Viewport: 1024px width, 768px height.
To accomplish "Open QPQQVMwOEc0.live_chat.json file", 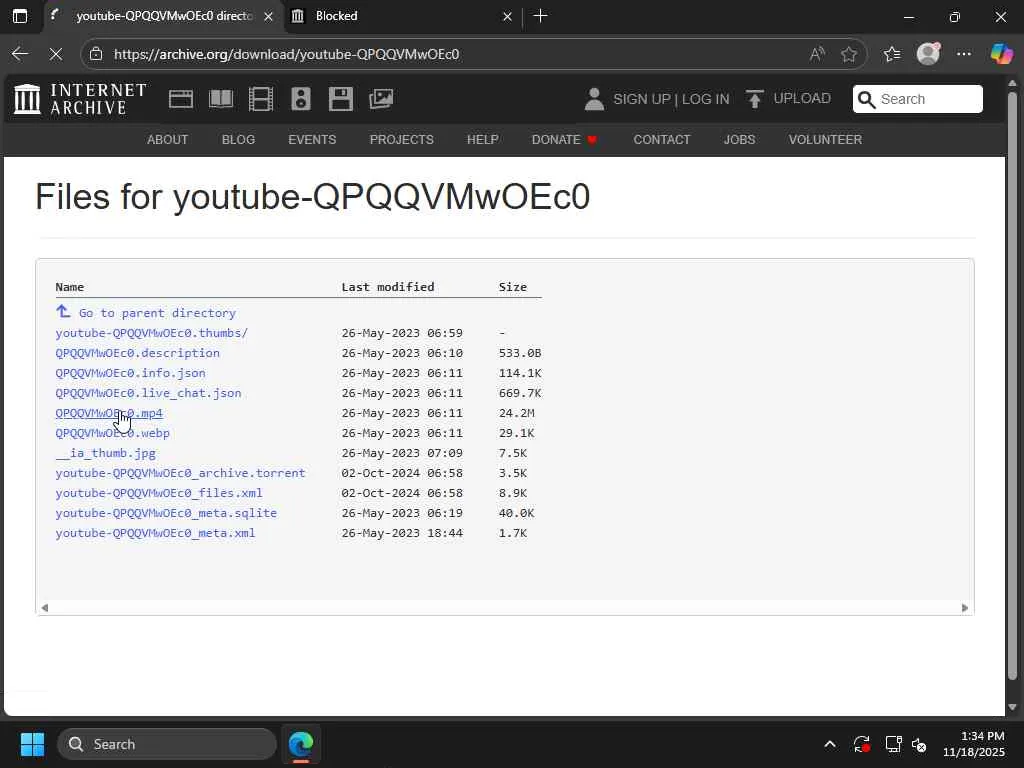I will [x=148, y=393].
